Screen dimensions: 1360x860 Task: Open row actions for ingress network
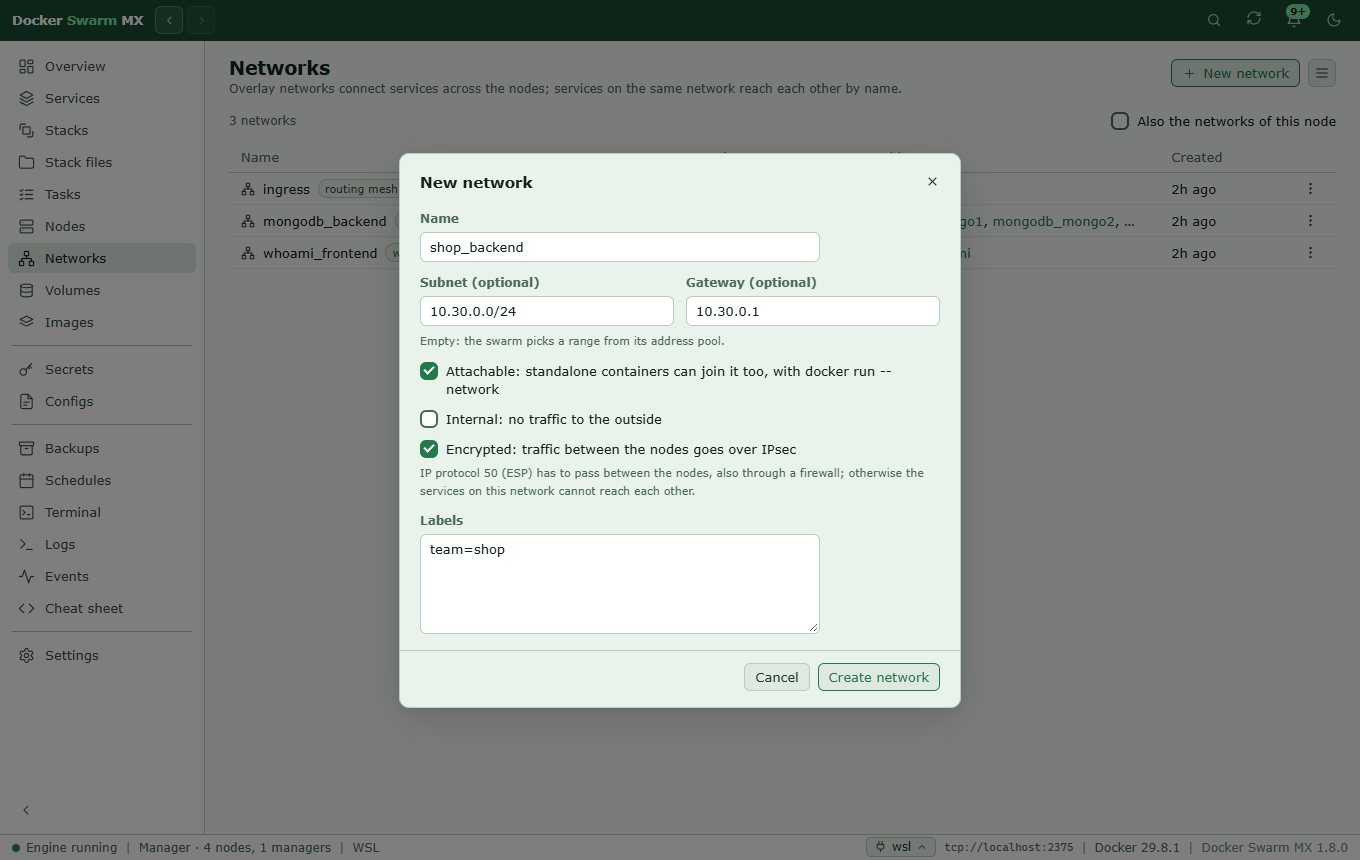point(1310,189)
